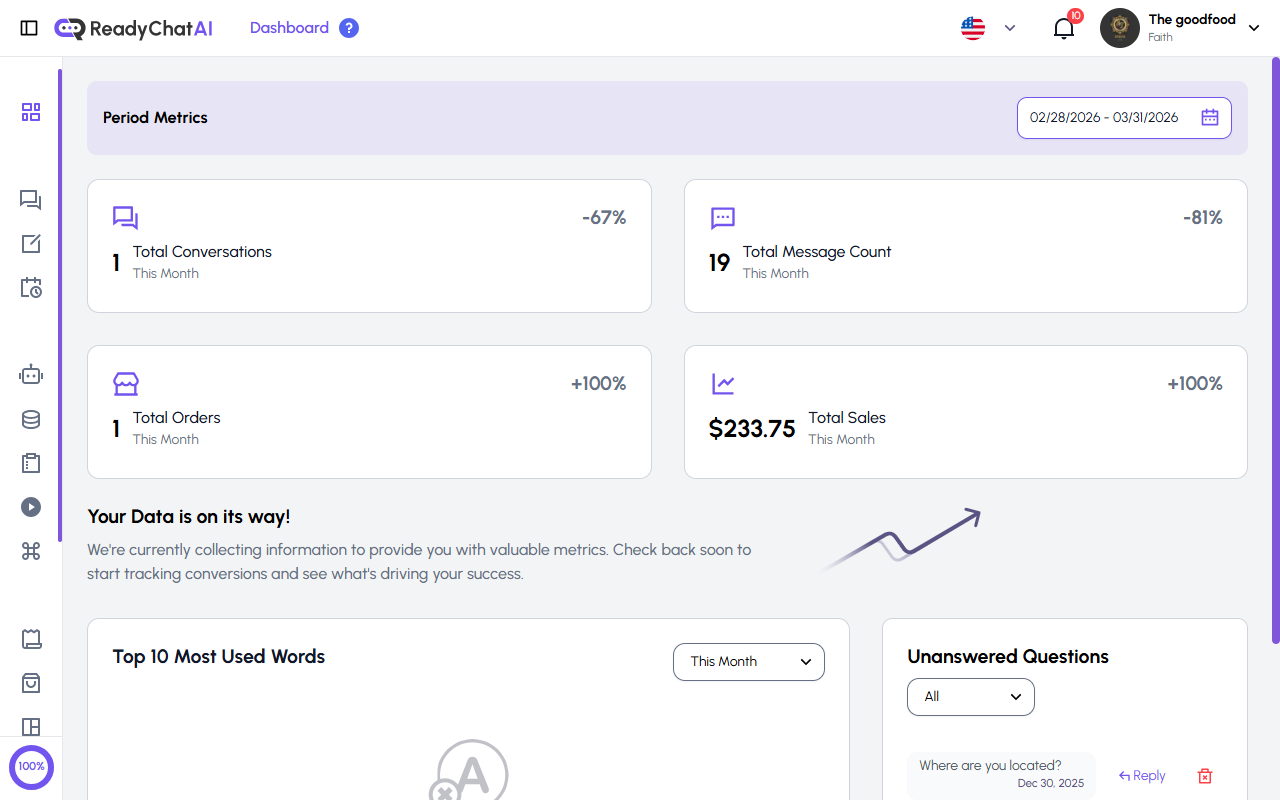This screenshot has height=800, width=1280.
Task: Open the Dashboard grid icon in sidebar
Action: tap(30, 112)
